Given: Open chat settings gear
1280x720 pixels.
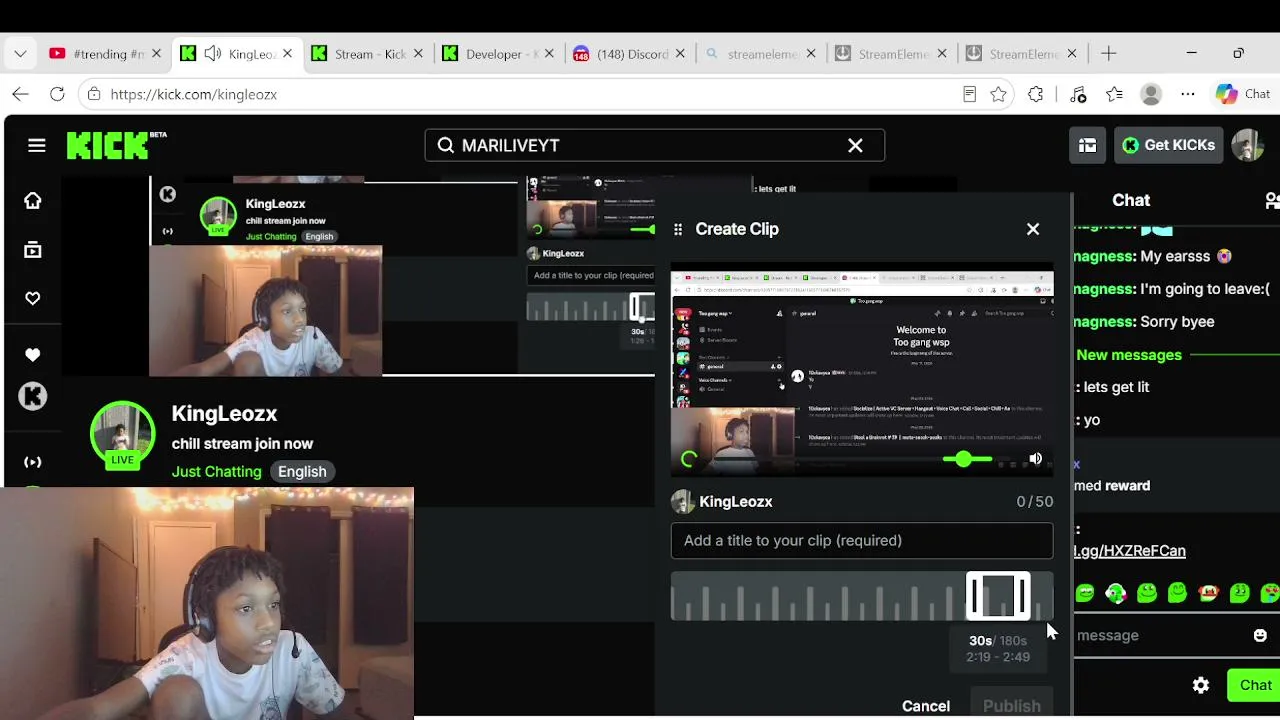Looking at the screenshot, I should (1201, 685).
